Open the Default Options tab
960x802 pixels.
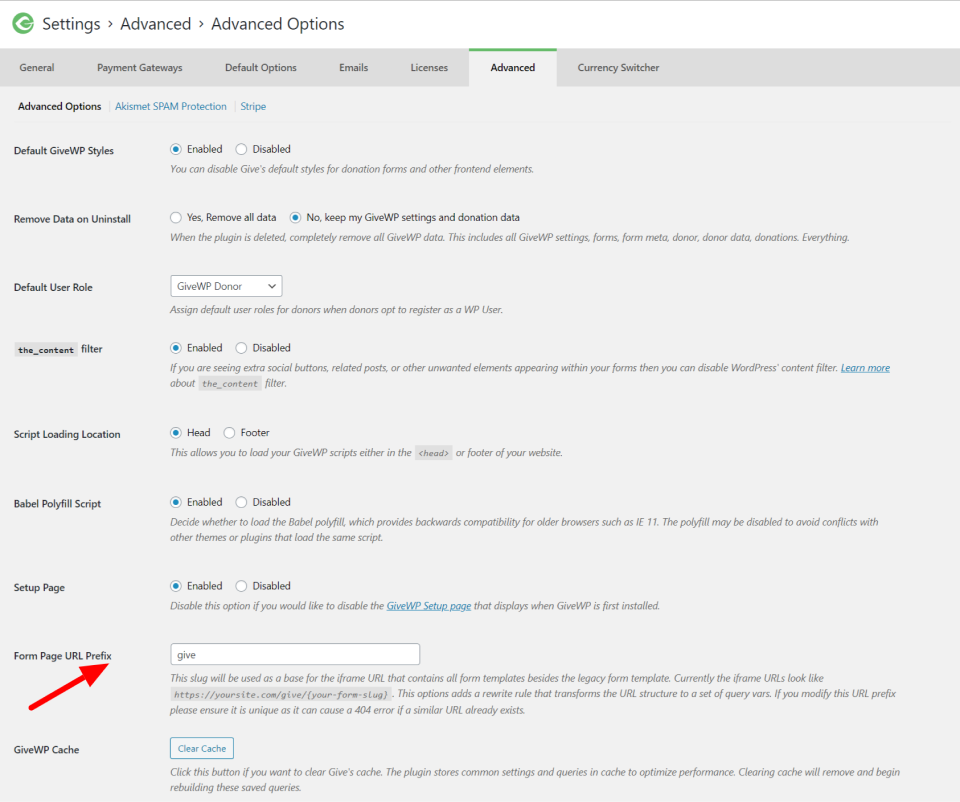pyautogui.click(x=261, y=68)
